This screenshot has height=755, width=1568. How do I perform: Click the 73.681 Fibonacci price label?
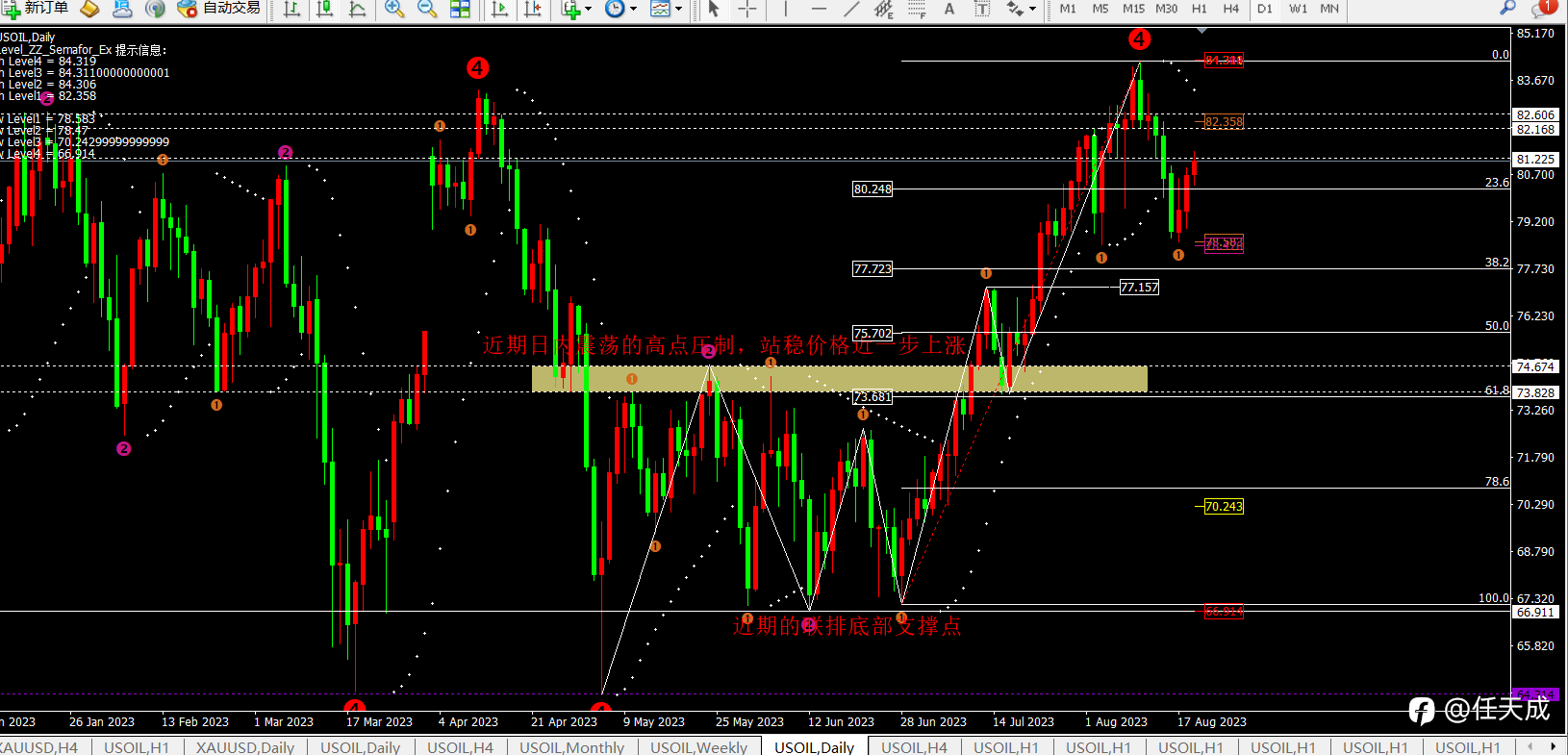[x=873, y=396]
